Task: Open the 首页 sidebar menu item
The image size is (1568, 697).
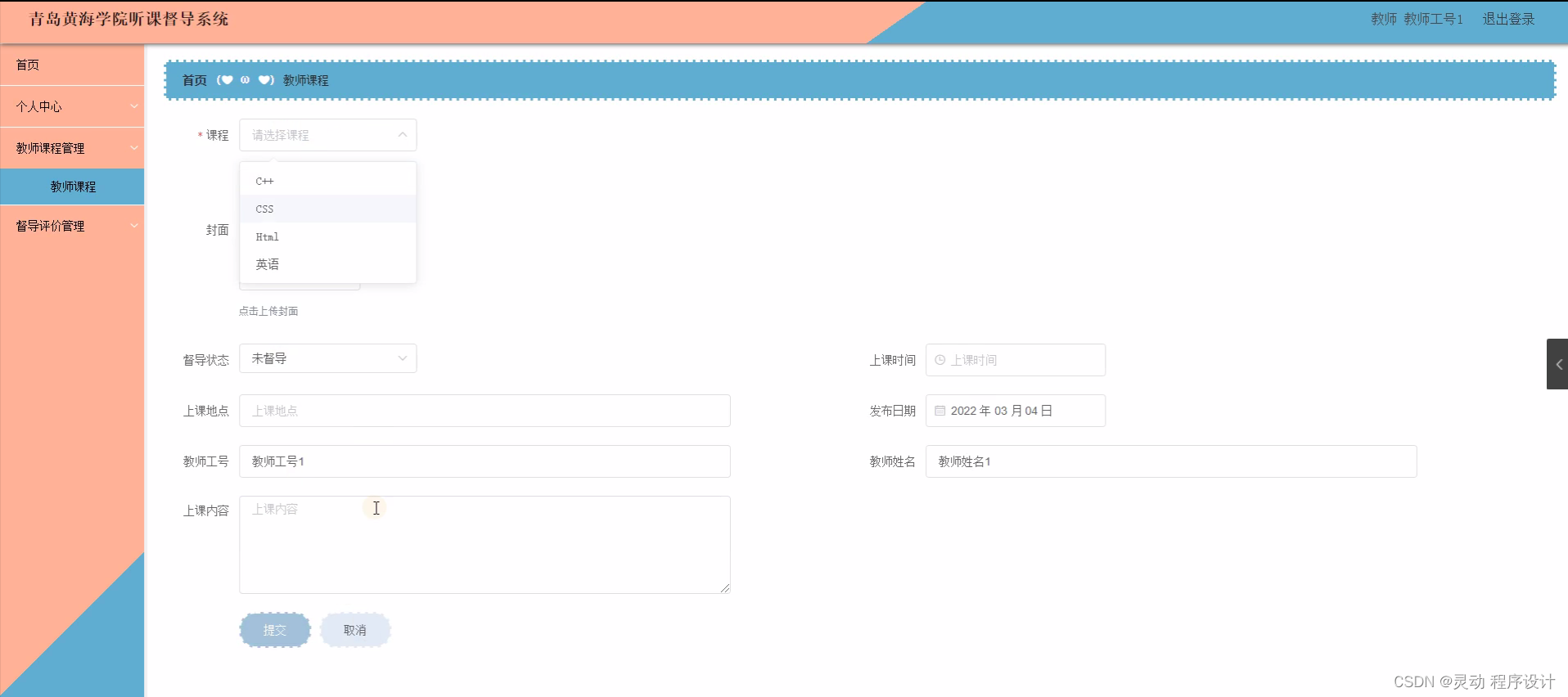Action: coord(72,65)
